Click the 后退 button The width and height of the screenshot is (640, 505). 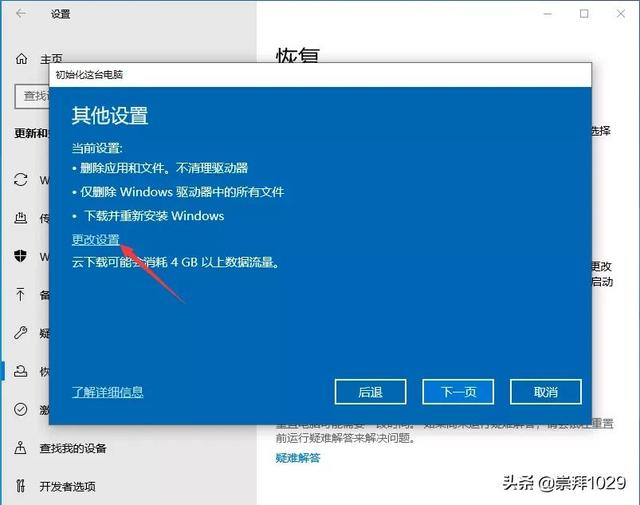pyautogui.click(x=370, y=392)
